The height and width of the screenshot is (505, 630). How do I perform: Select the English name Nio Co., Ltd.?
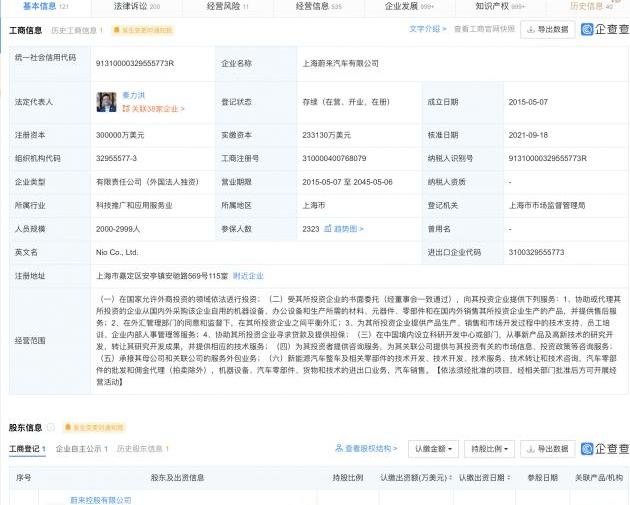117,252
